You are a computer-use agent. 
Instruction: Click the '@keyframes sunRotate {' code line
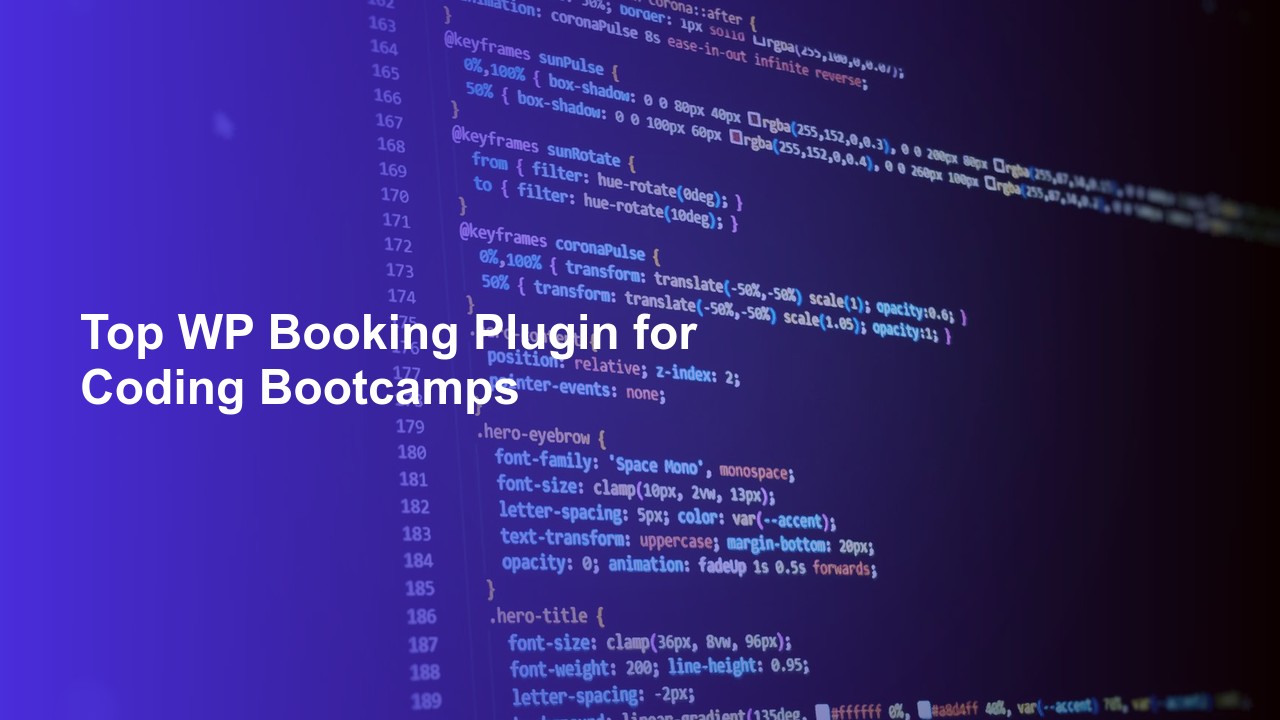541,148
